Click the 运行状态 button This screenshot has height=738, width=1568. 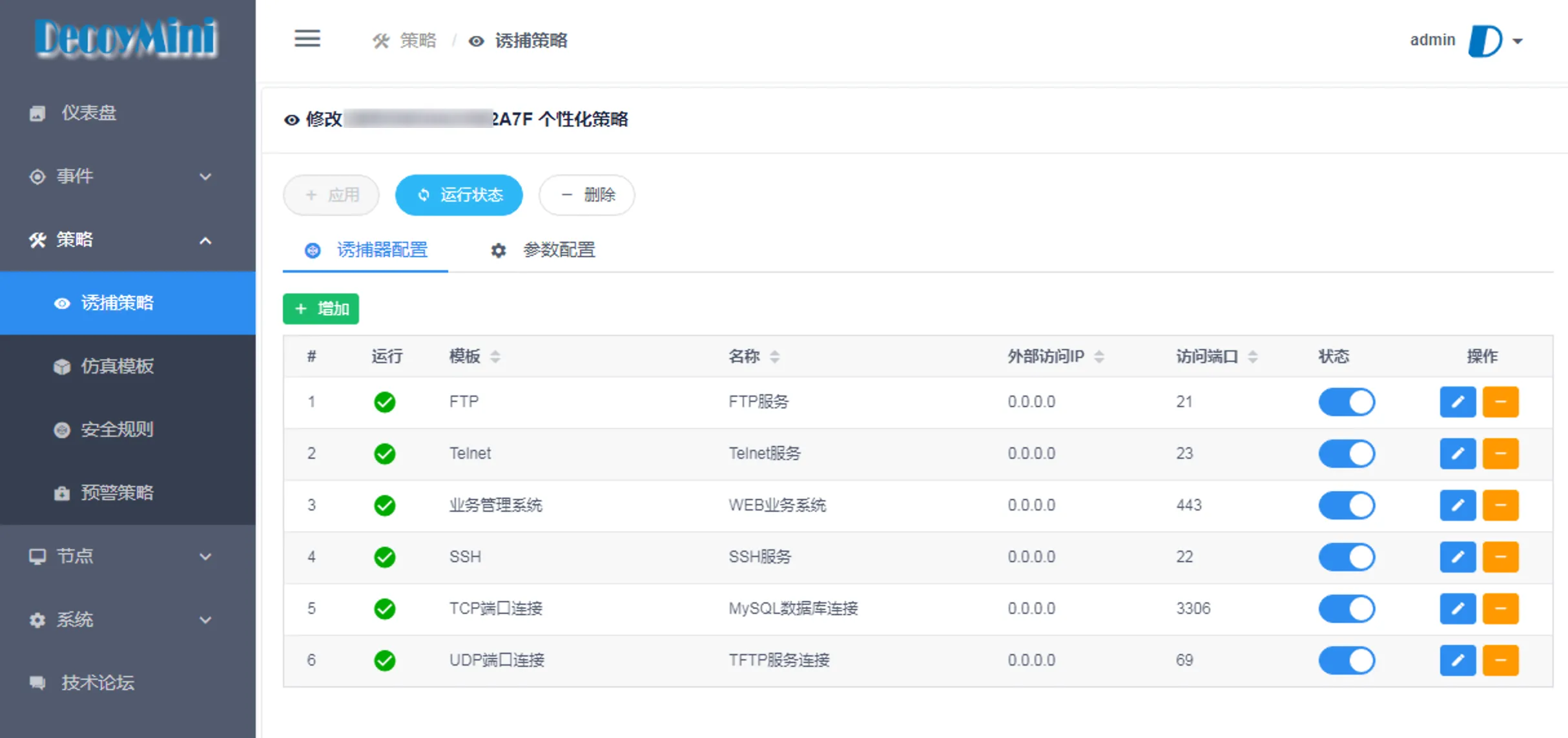point(459,195)
